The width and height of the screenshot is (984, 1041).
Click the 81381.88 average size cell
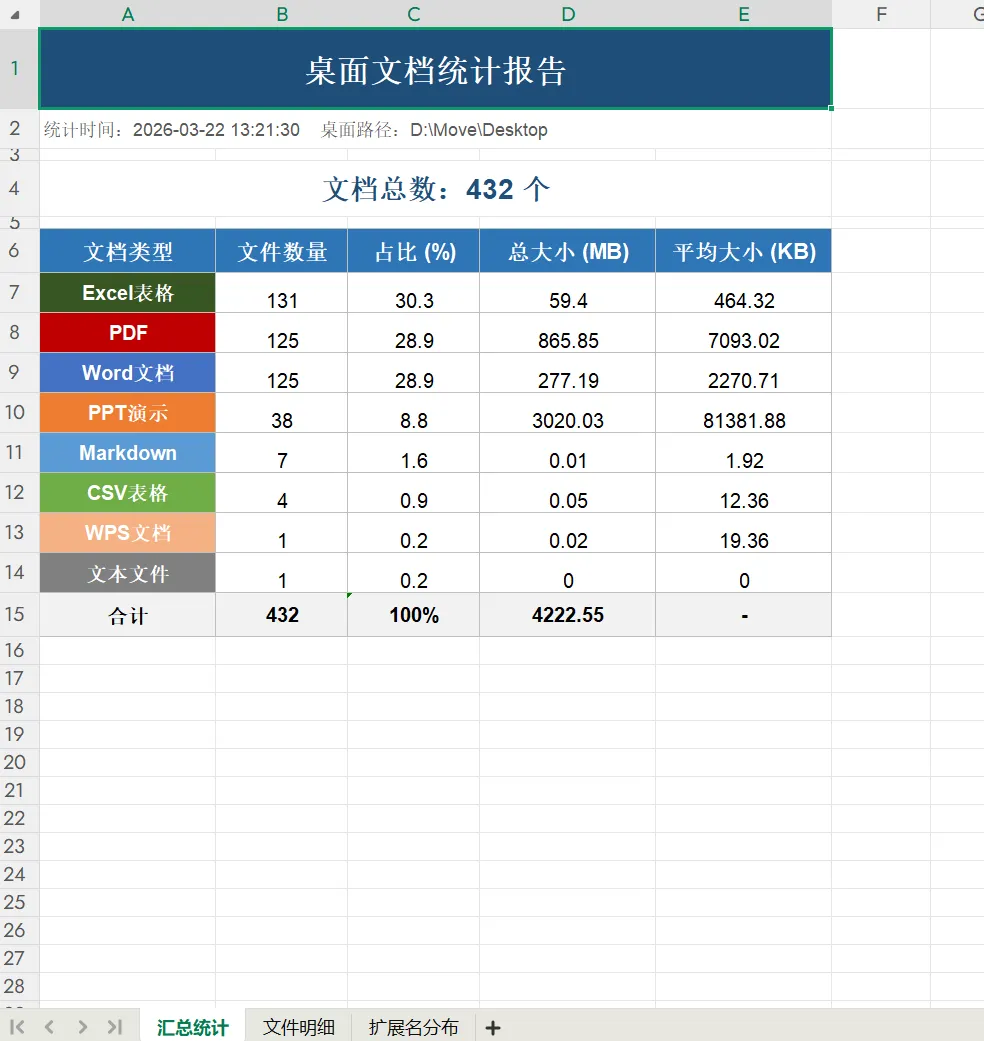coord(744,412)
